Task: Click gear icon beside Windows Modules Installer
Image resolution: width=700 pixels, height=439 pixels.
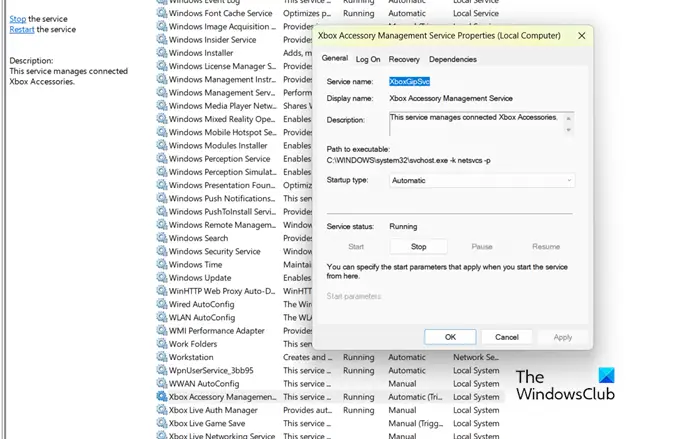Action: coord(161,145)
